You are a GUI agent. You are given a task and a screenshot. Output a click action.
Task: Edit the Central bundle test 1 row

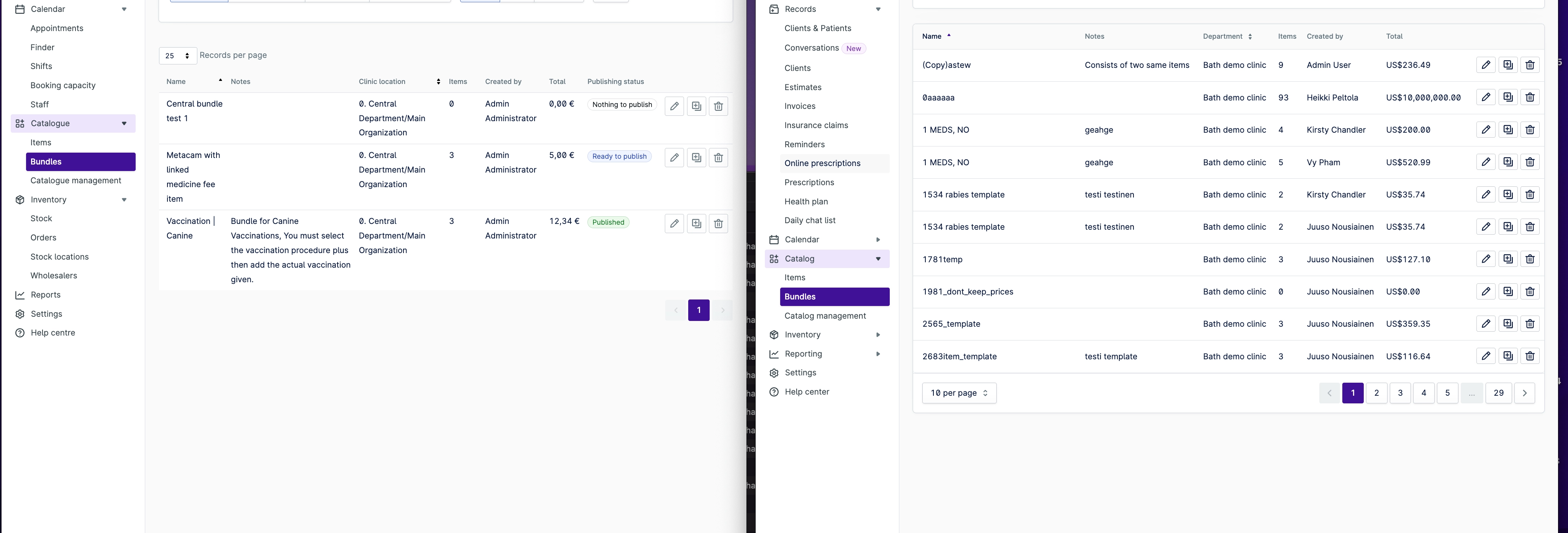674,106
